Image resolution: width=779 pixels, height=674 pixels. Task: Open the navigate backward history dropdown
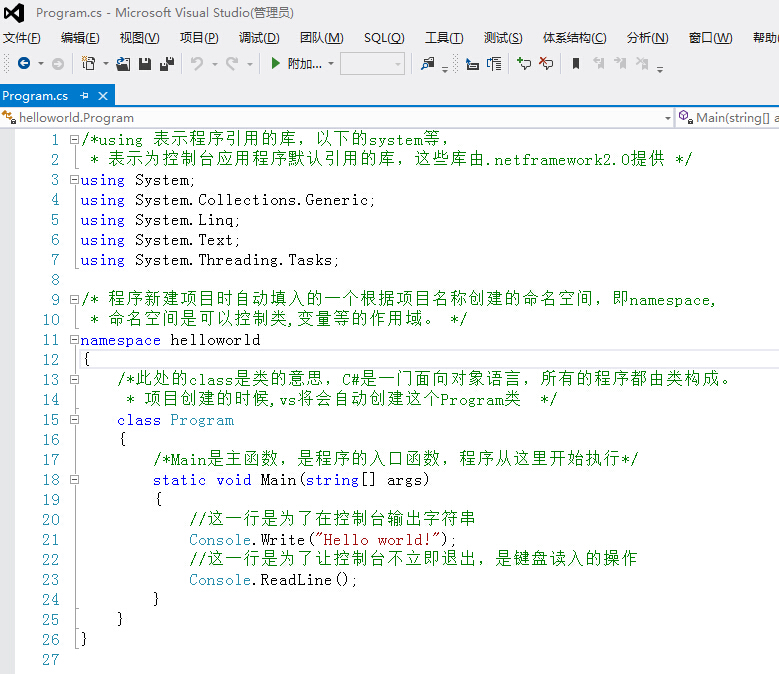click(x=41, y=64)
